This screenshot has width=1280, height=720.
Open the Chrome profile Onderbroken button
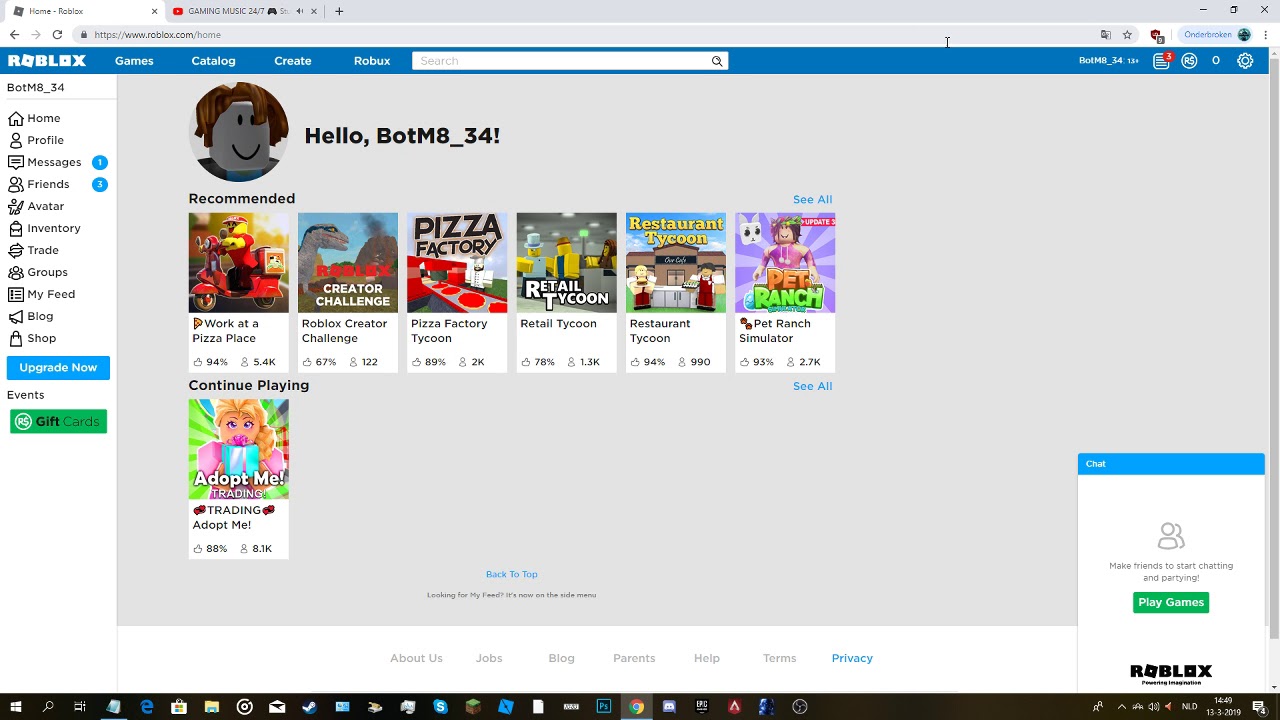1217,34
